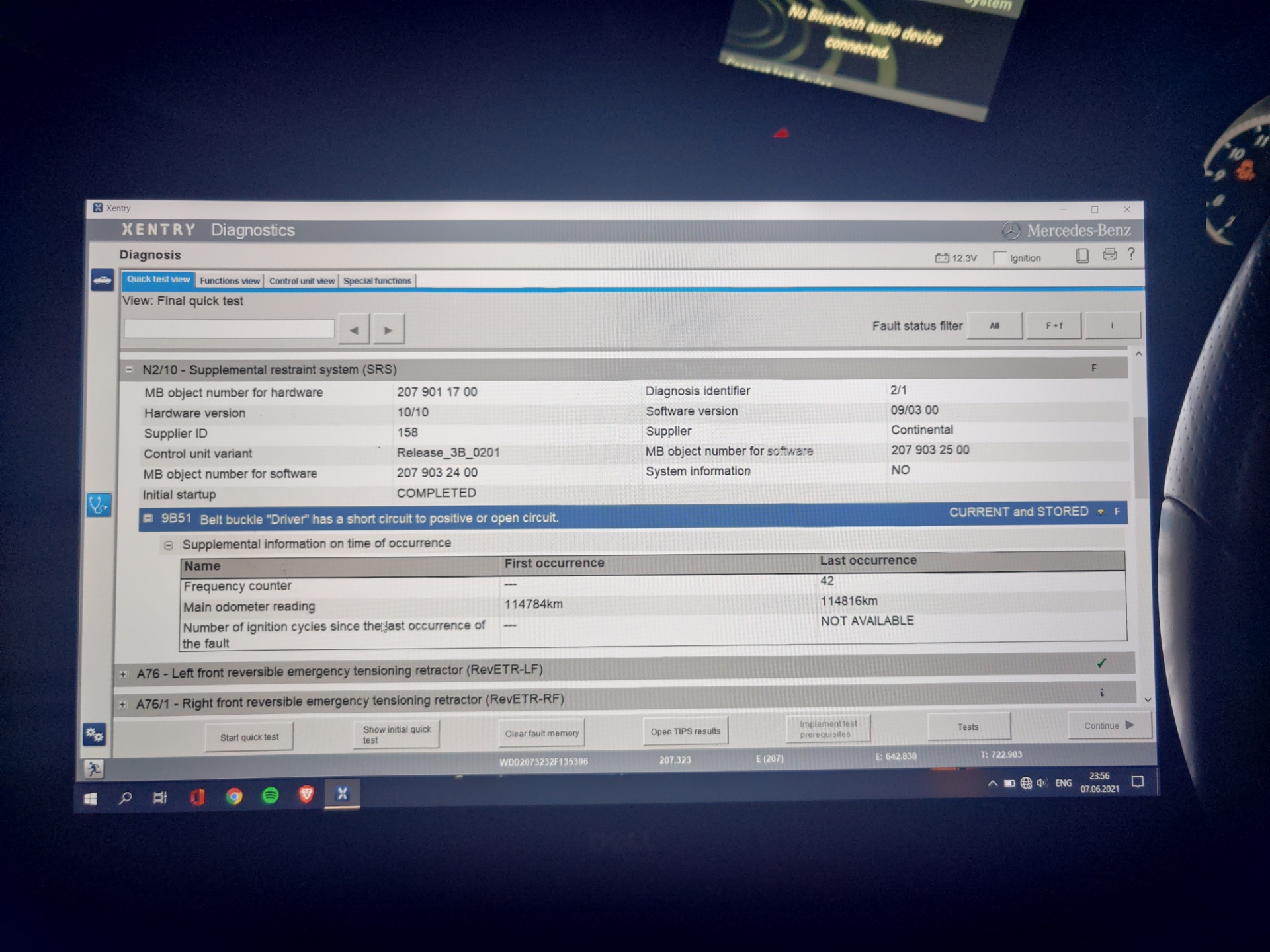
Task: Open the vehicle icon in left sidebar
Action: tap(103, 280)
